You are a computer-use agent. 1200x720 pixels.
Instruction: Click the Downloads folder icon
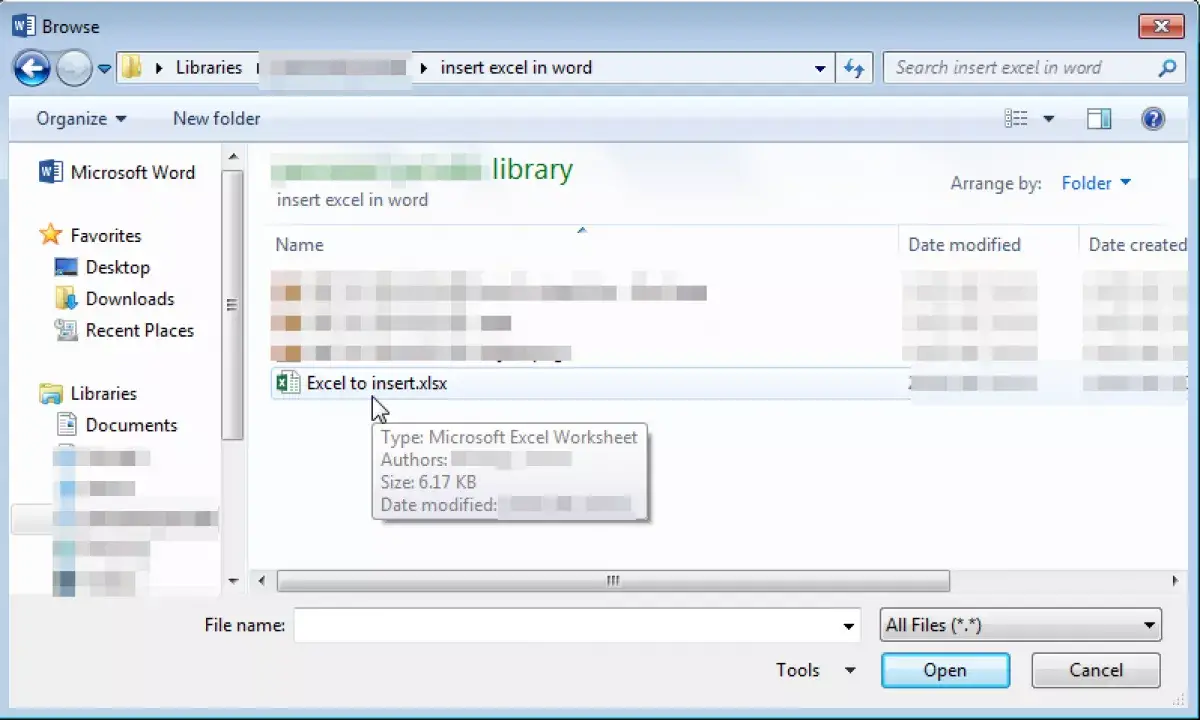[66, 298]
